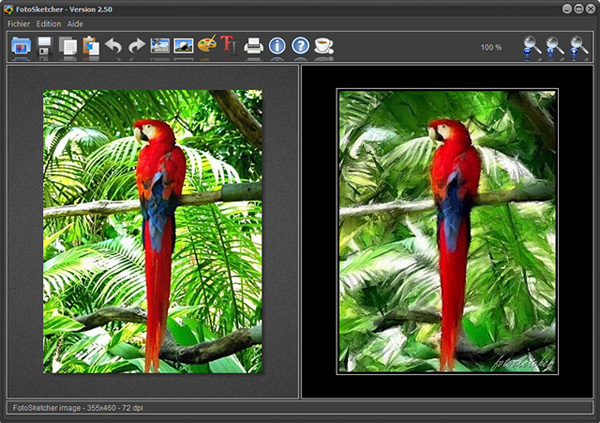The height and width of the screenshot is (423, 600).
Task: Click the coffee cup donate icon
Action: point(324,46)
